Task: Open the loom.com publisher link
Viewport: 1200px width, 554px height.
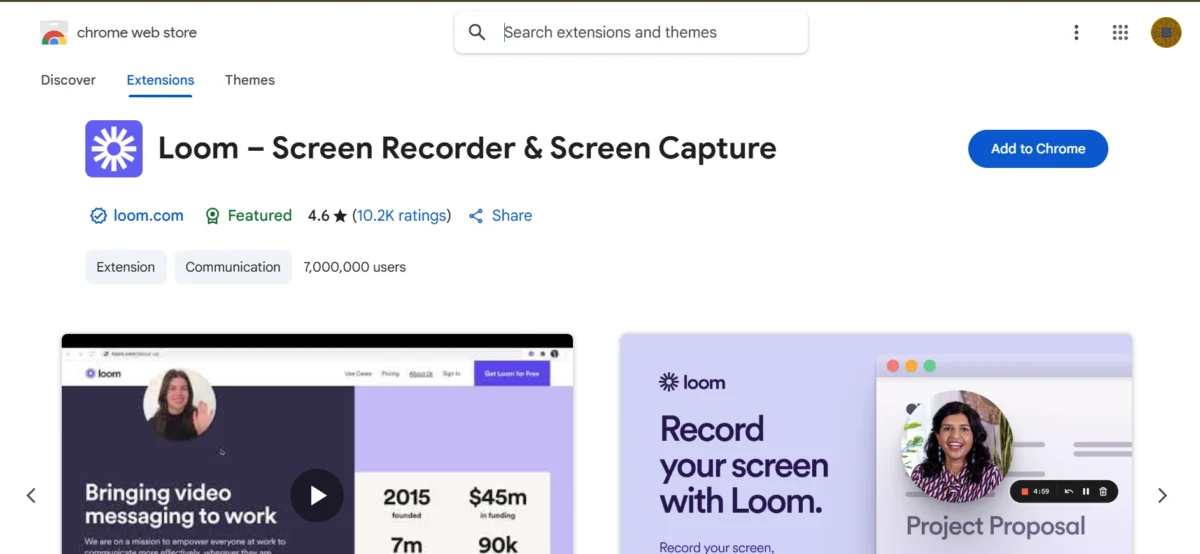Action: click(148, 215)
